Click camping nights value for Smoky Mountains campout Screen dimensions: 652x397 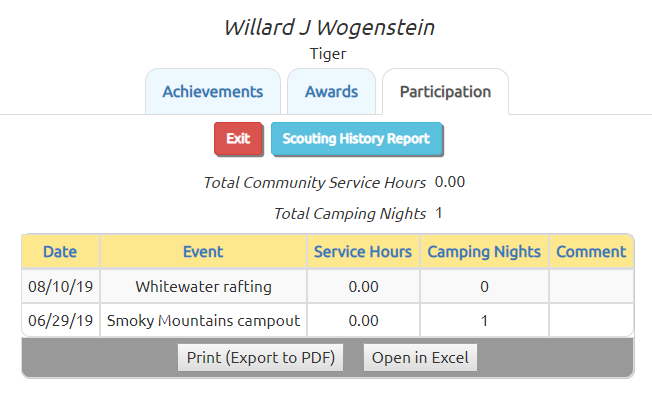pos(484,321)
